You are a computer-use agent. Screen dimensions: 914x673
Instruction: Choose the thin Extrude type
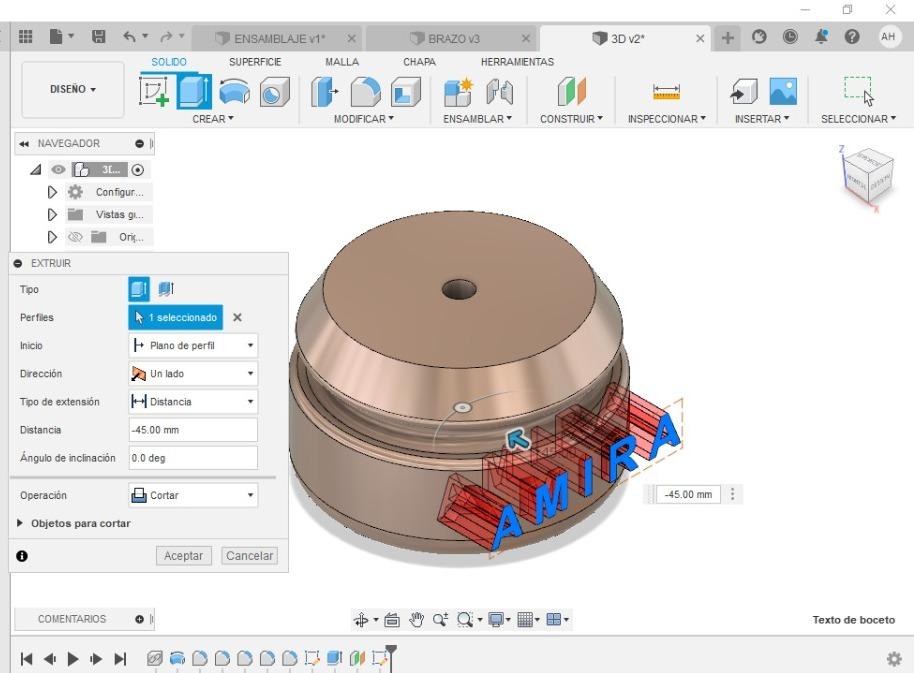click(166, 289)
